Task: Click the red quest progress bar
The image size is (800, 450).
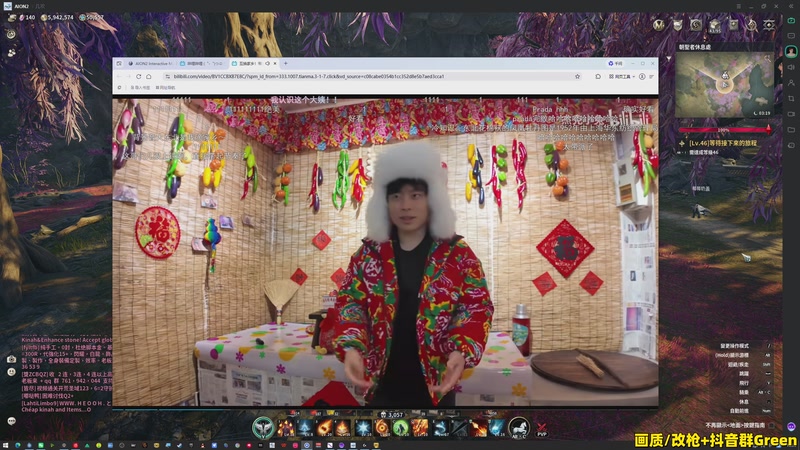Action: pos(724,130)
